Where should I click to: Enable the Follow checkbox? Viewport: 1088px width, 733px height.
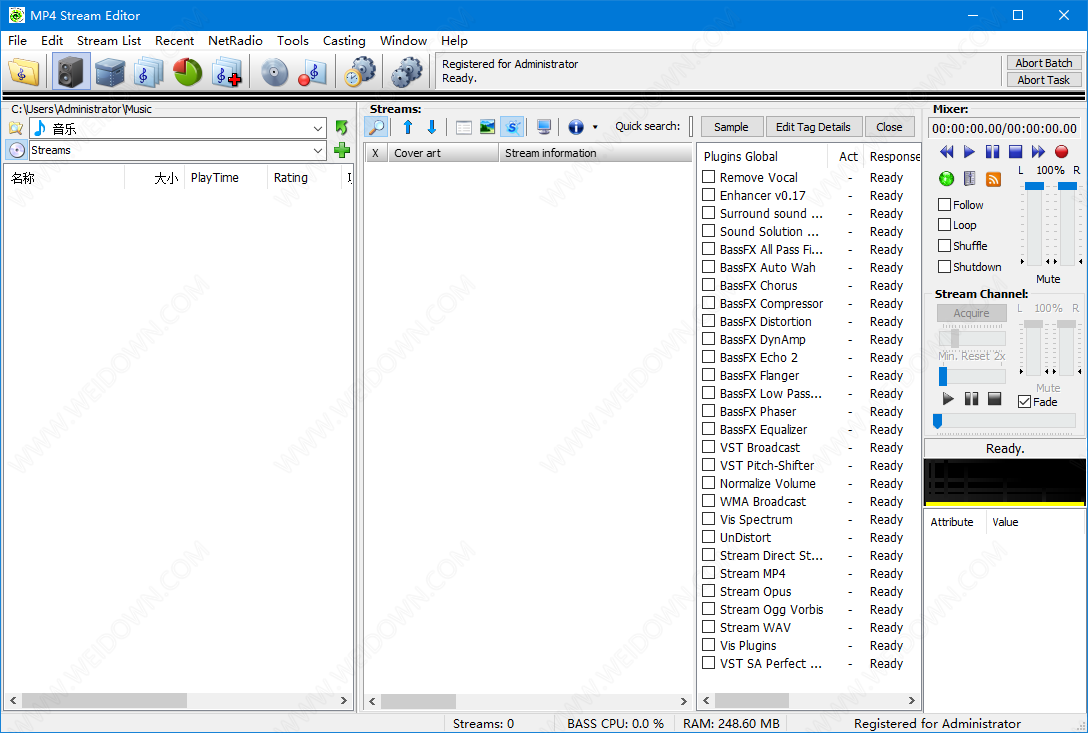[x=944, y=205]
